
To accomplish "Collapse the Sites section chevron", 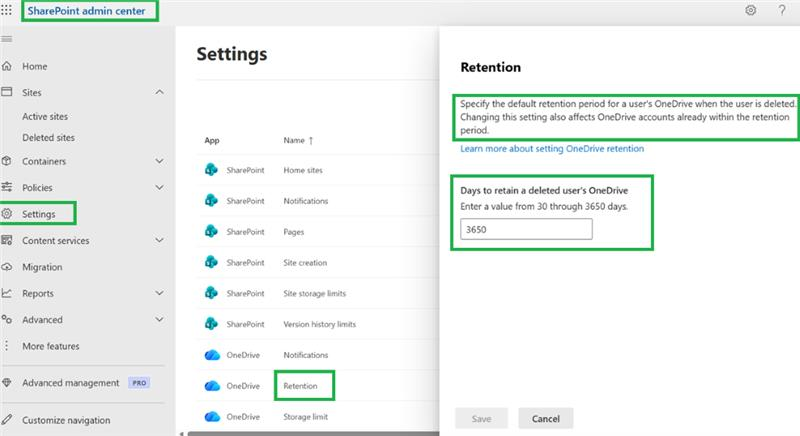I will 160,92.
